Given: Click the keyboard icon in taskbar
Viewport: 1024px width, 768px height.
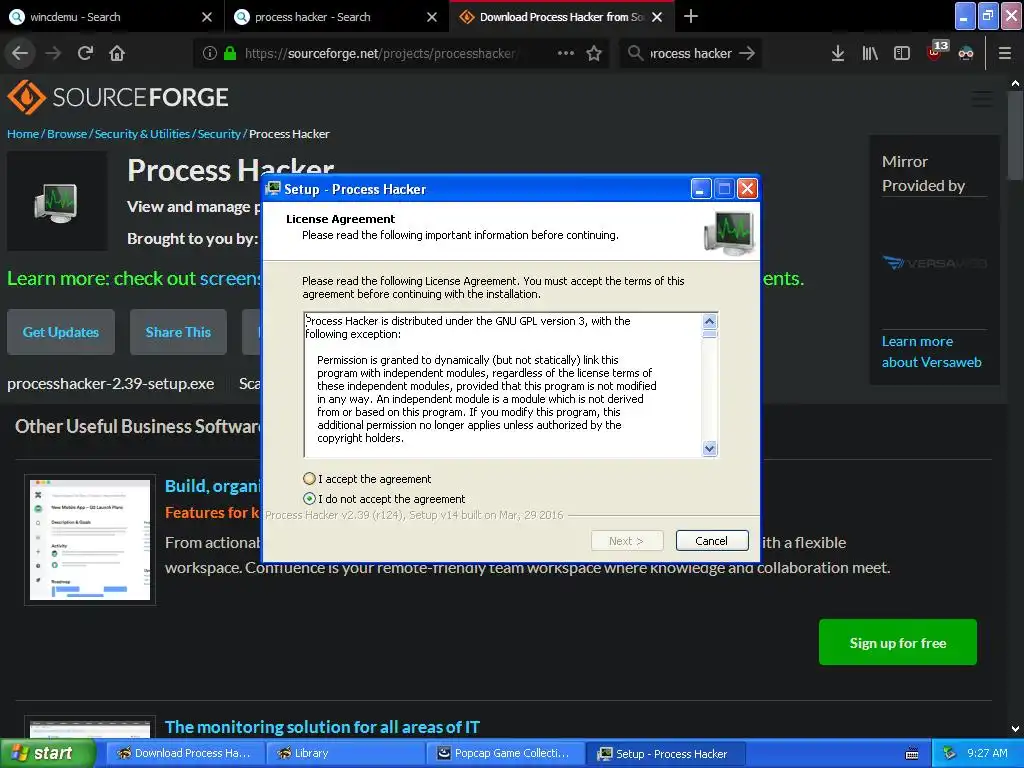Looking at the screenshot, I should [912, 754].
